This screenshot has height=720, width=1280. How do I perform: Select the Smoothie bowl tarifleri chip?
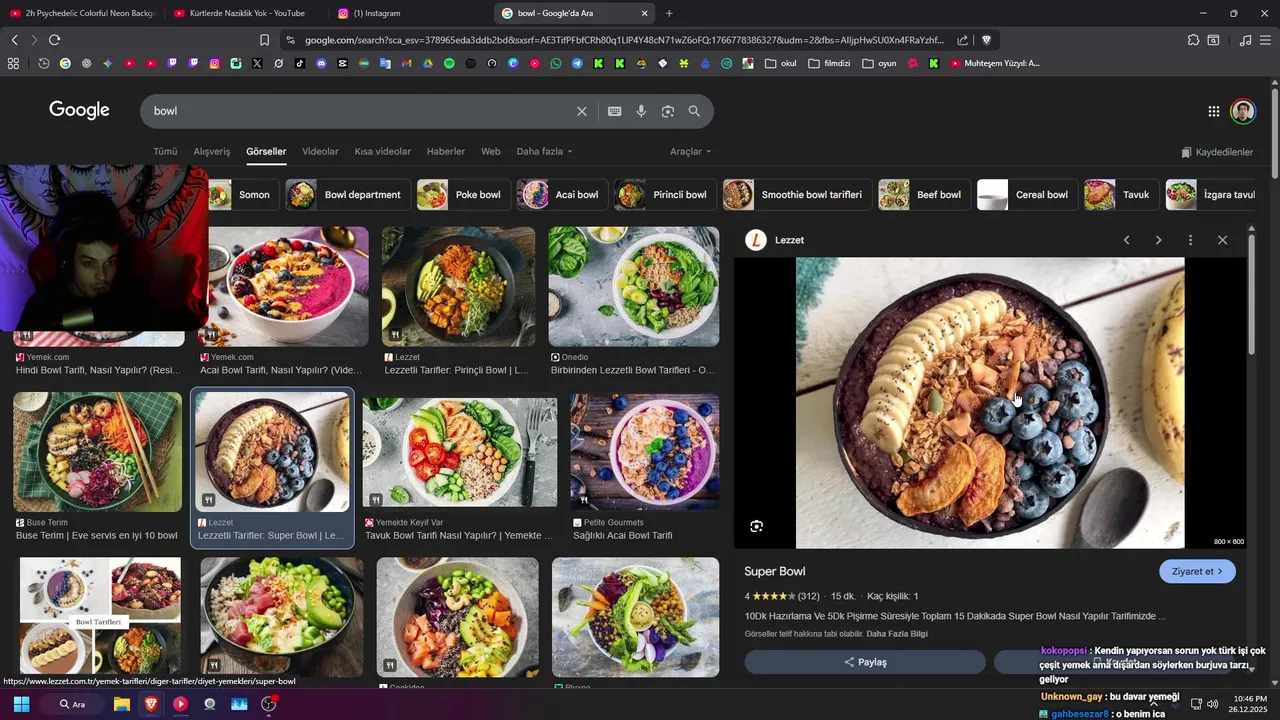[796, 195]
